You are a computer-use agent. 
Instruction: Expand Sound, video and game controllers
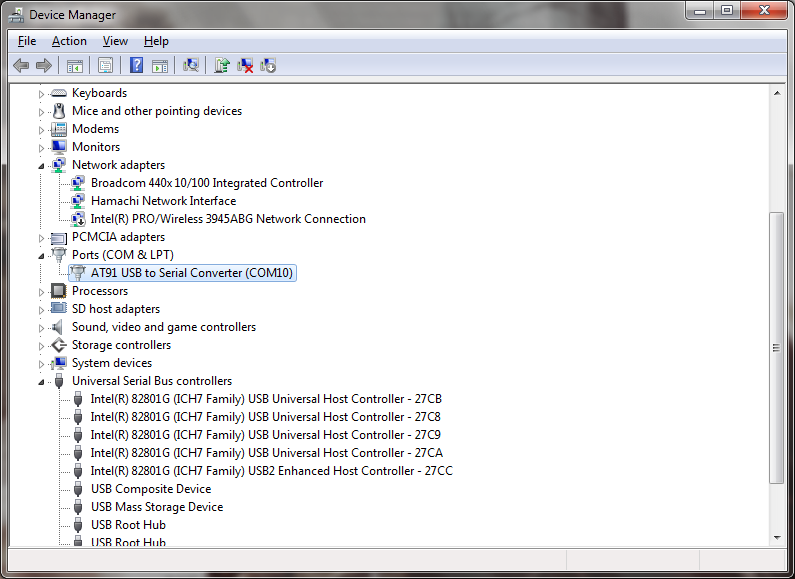pos(41,328)
